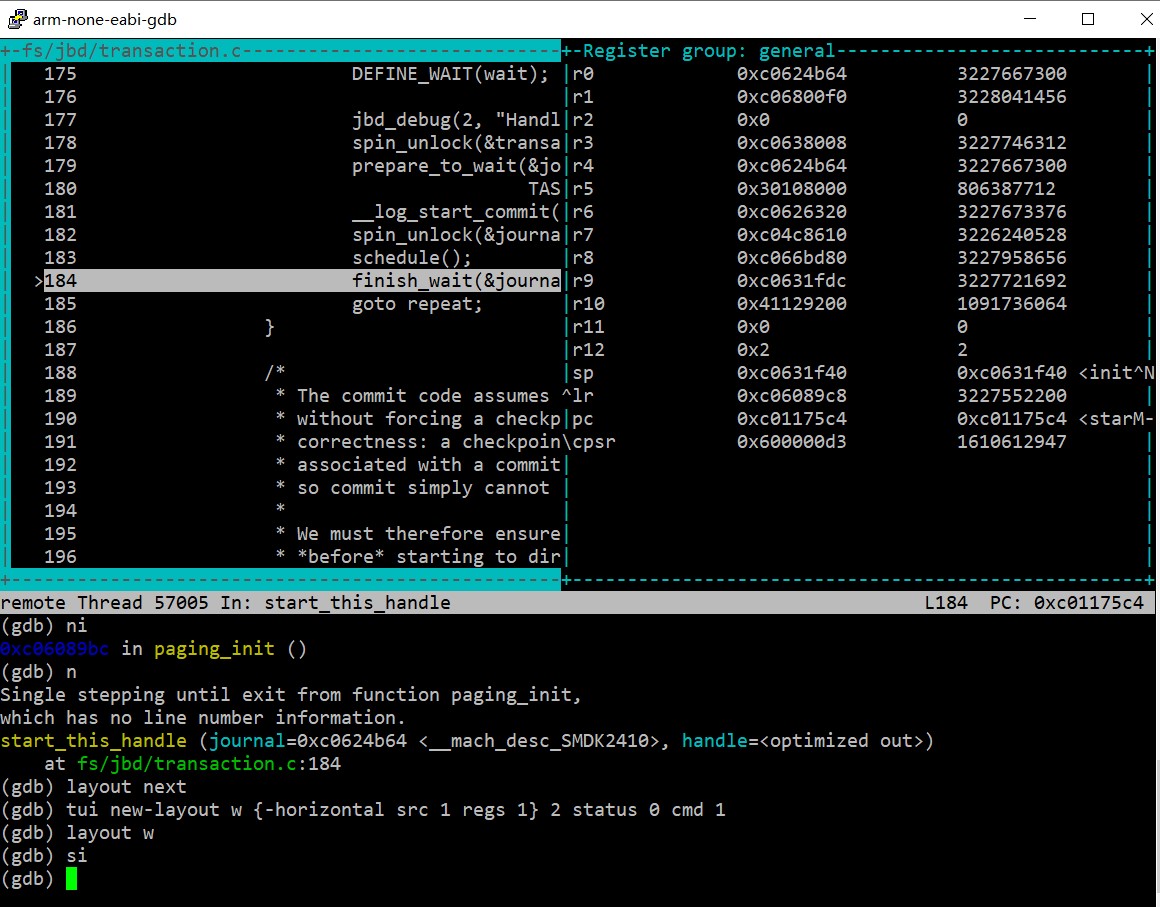1160x907 pixels.
Task: Click cpsr hex value 0x600000d3
Action: tap(792, 441)
